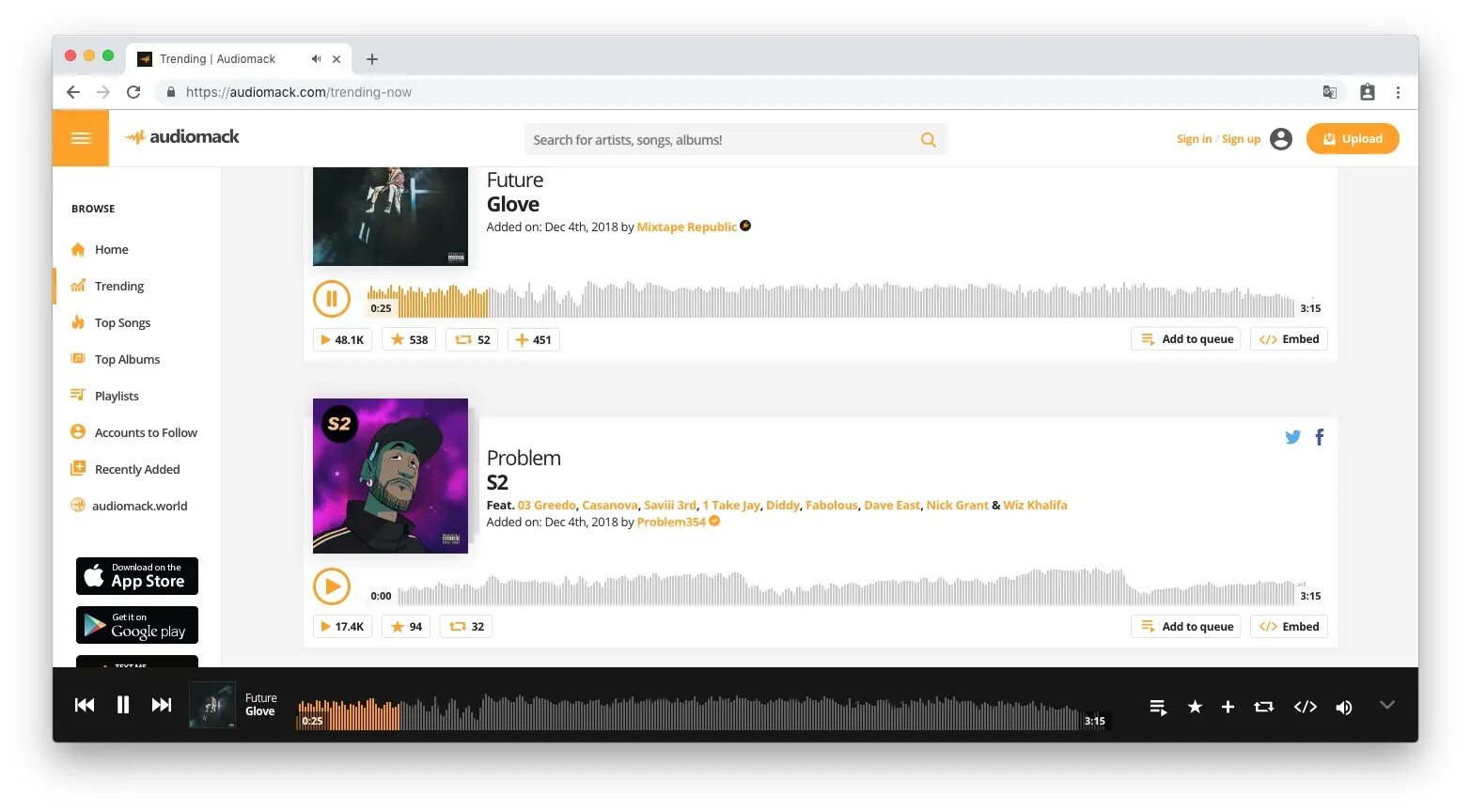Click the Upload button
The width and height of the screenshot is (1471, 812).
(x=1353, y=138)
